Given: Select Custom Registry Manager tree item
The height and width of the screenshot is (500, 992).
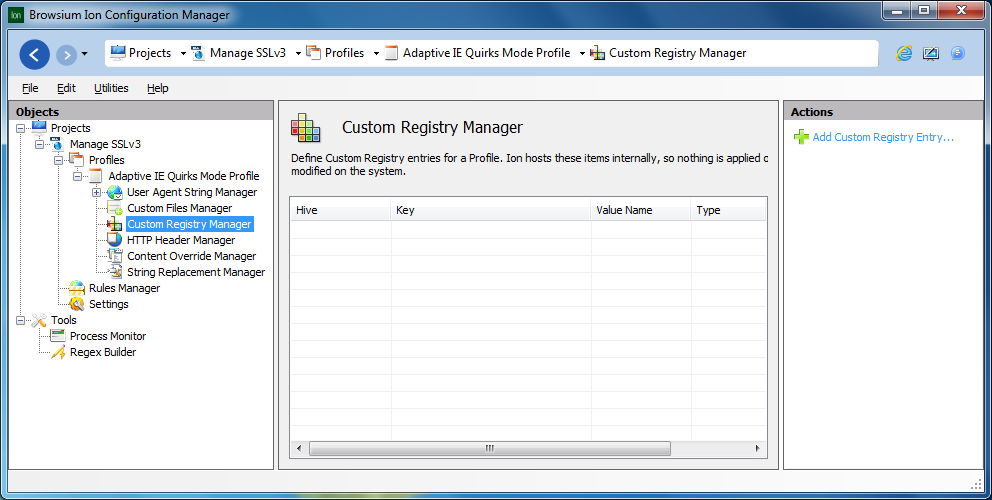Looking at the screenshot, I should (189, 224).
